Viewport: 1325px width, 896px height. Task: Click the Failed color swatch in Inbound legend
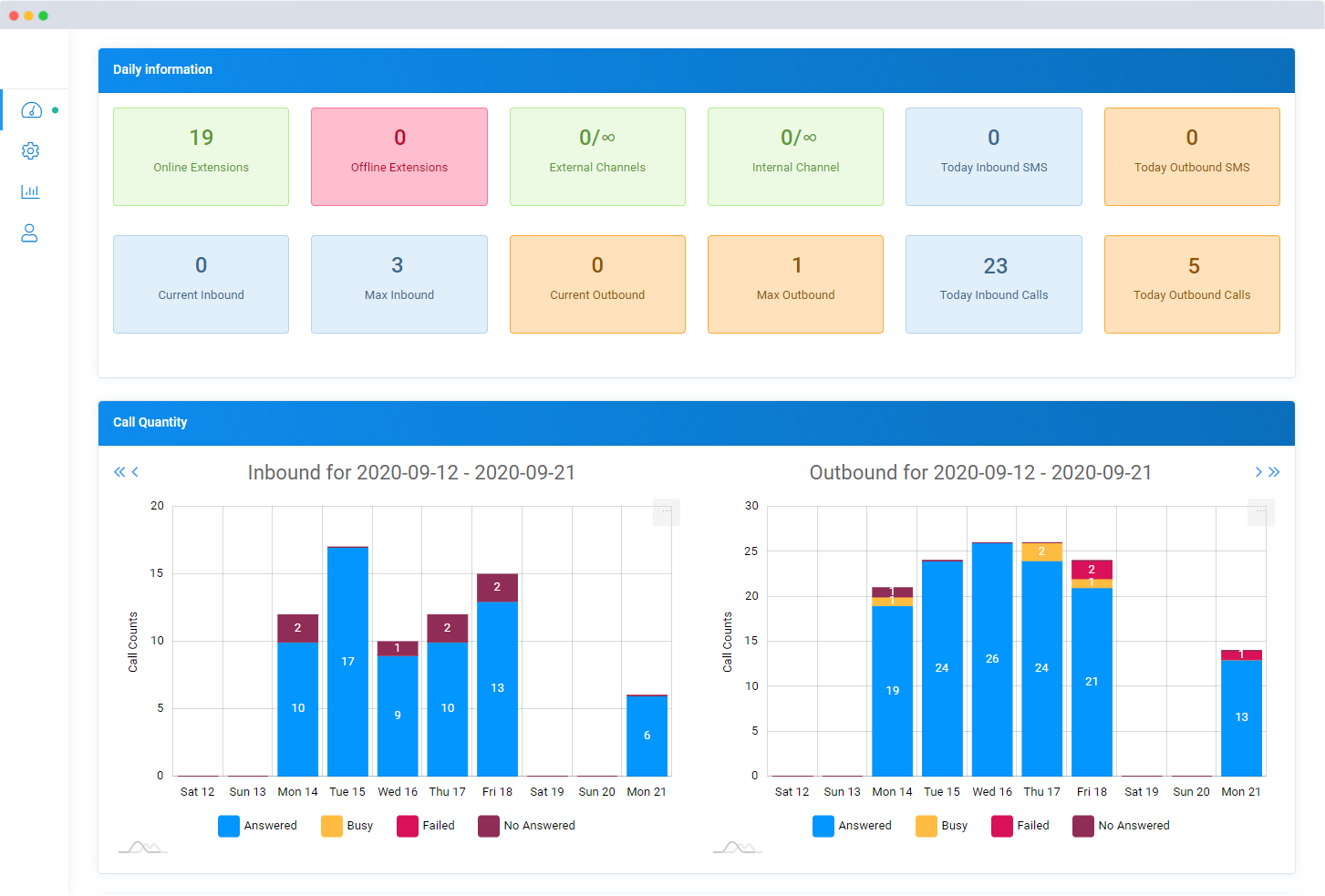(x=408, y=826)
